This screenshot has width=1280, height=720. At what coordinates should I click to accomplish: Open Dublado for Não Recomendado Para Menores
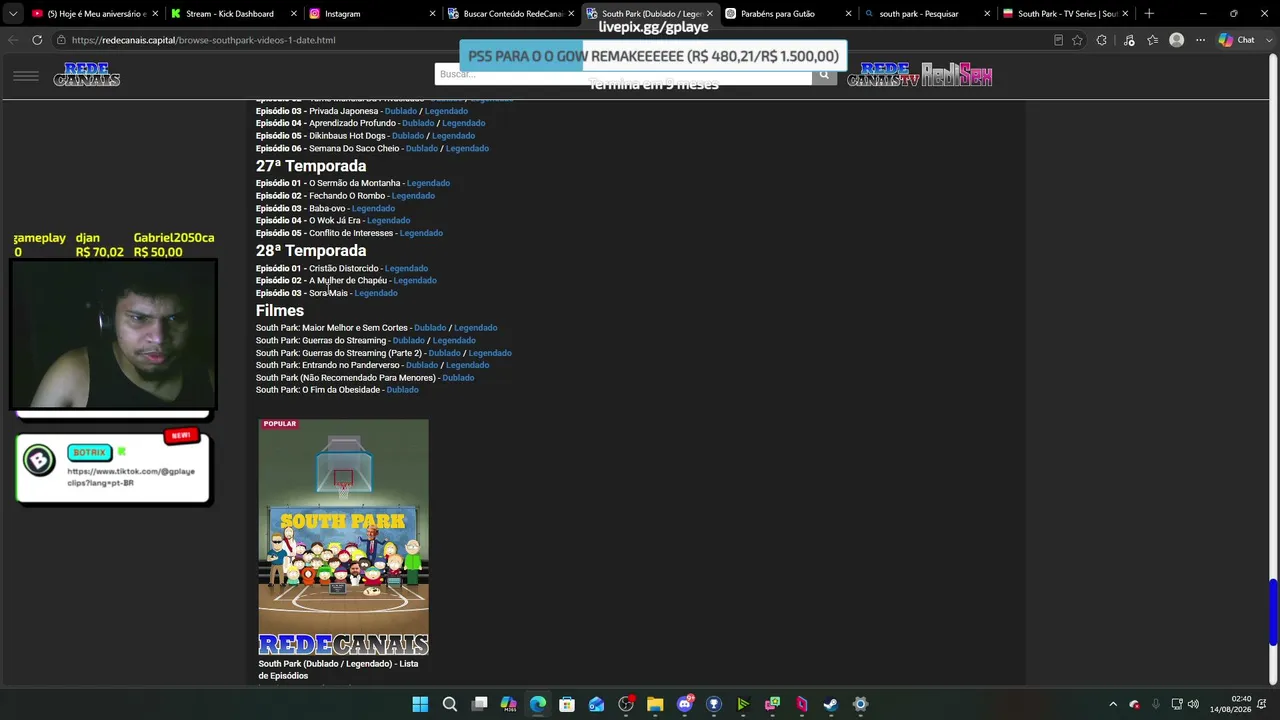[458, 378]
